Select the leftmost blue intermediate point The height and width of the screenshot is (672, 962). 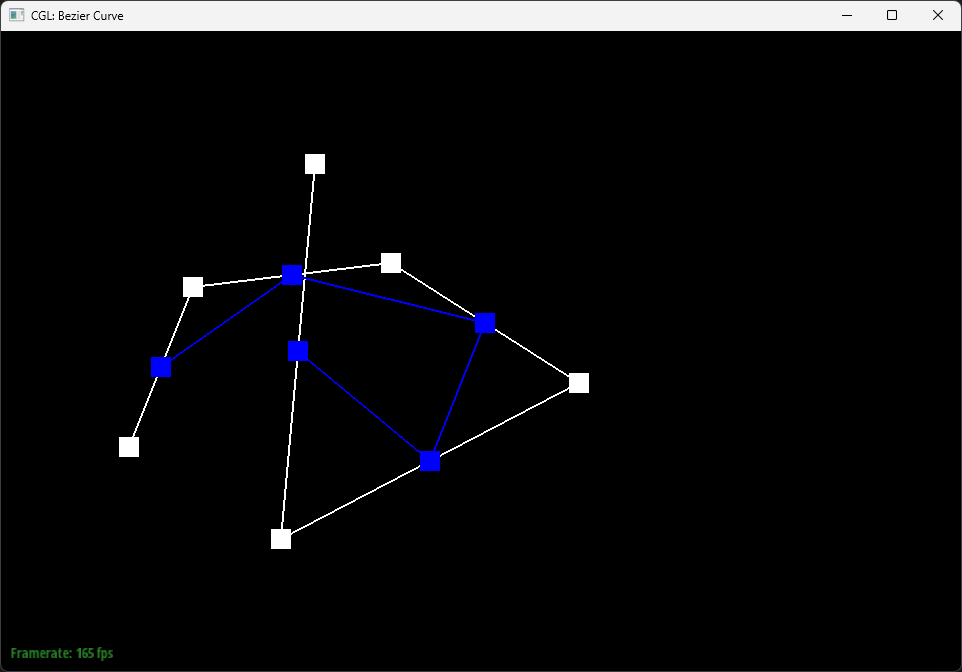161,367
